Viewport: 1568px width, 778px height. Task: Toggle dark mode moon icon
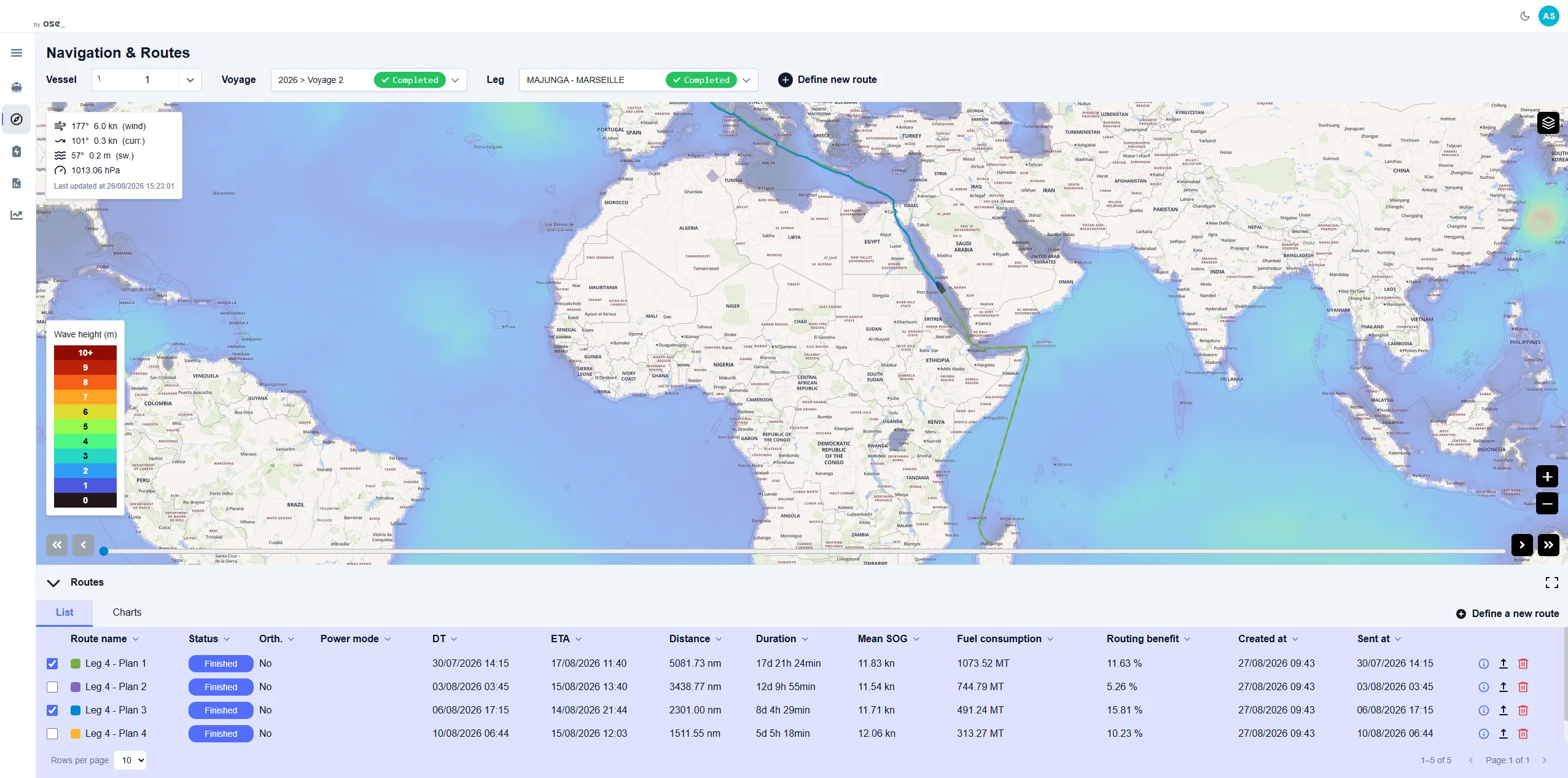[1524, 16]
